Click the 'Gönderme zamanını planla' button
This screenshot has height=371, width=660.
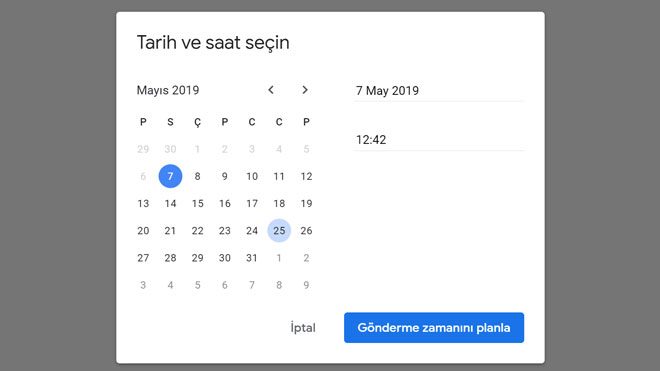tap(434, 328)
